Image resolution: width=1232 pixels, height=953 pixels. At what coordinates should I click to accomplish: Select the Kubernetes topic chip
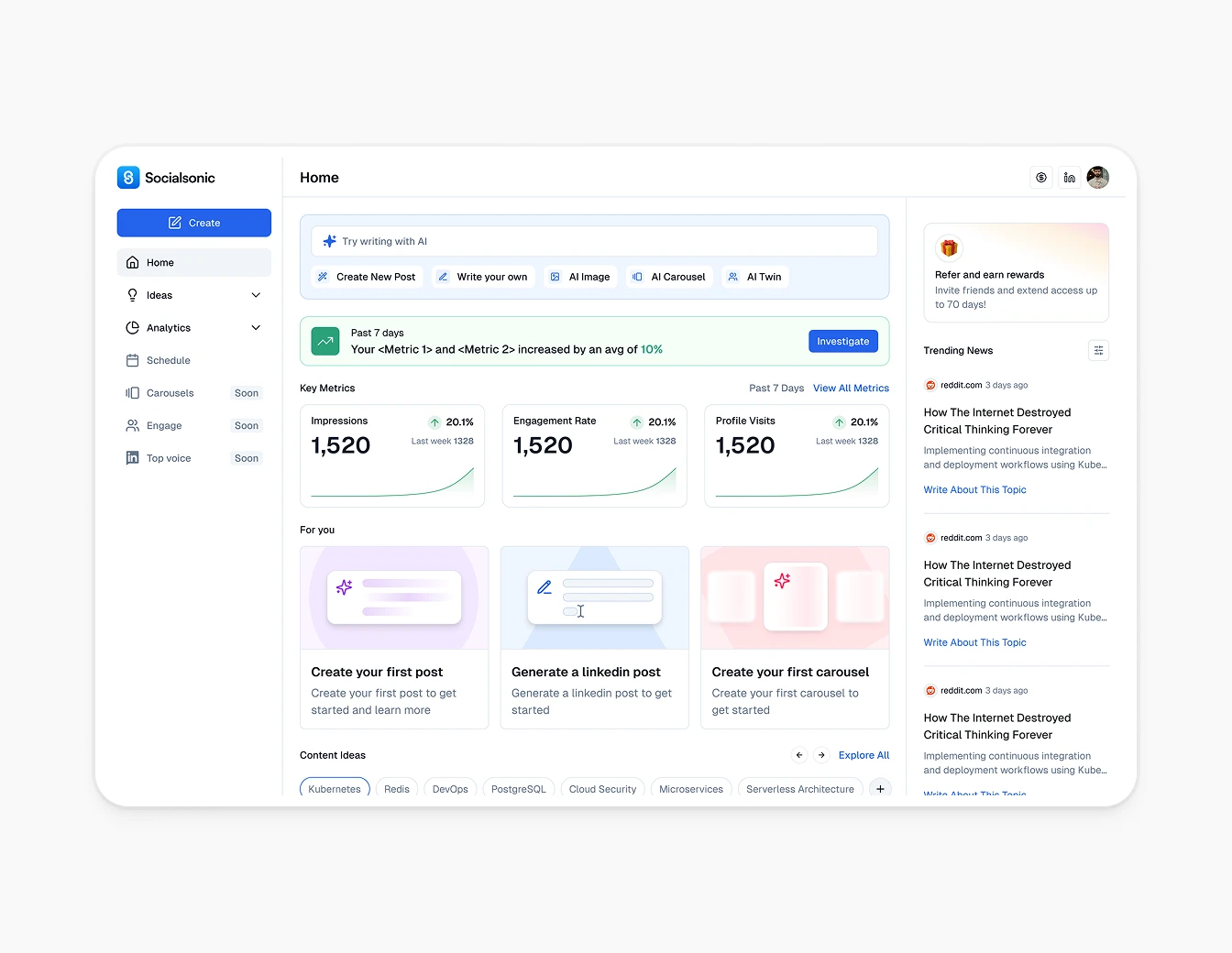pyautogui.click(x=335, y=788)
